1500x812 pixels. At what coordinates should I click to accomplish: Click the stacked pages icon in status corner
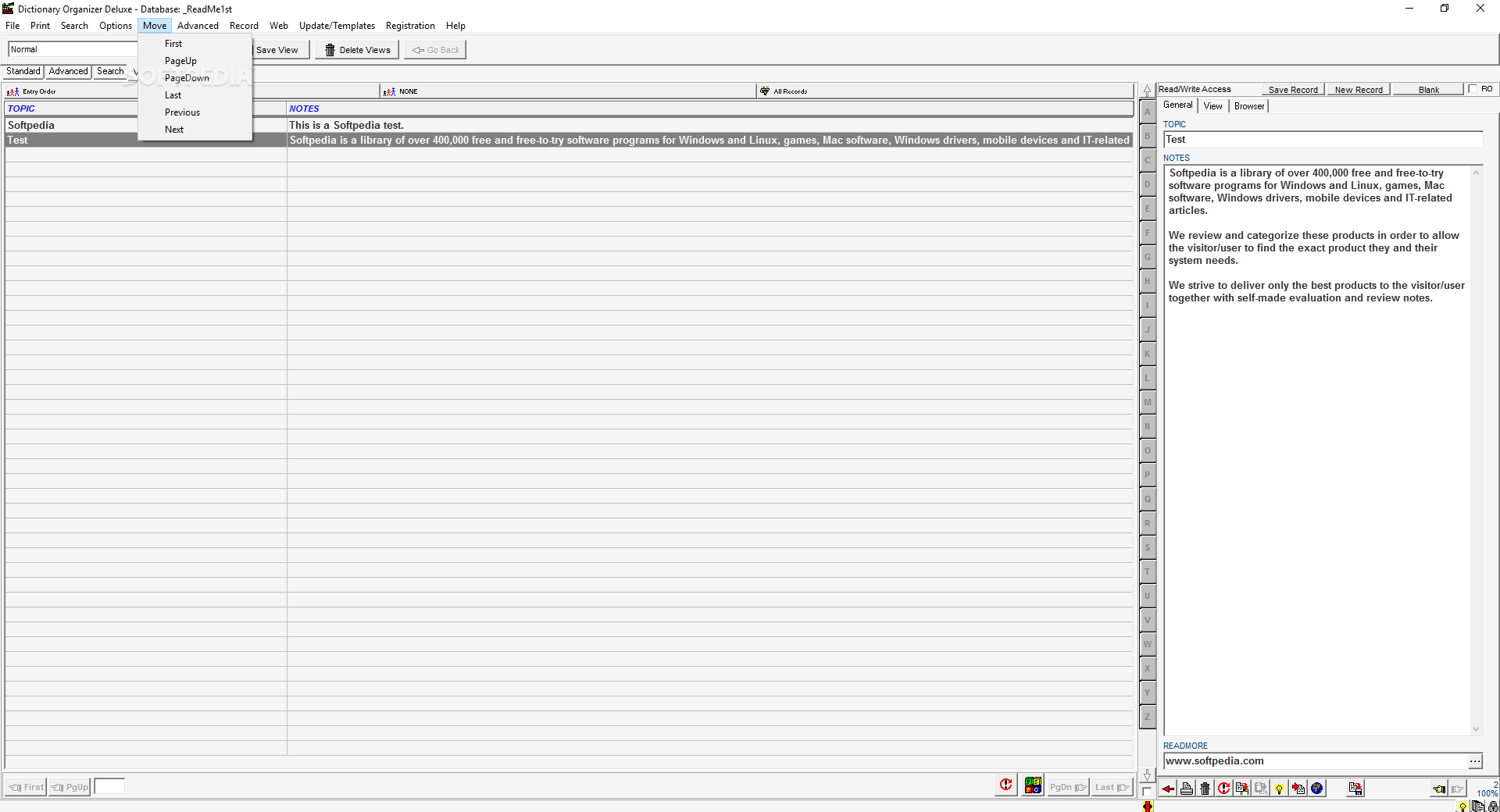(x=1477, y=807)
